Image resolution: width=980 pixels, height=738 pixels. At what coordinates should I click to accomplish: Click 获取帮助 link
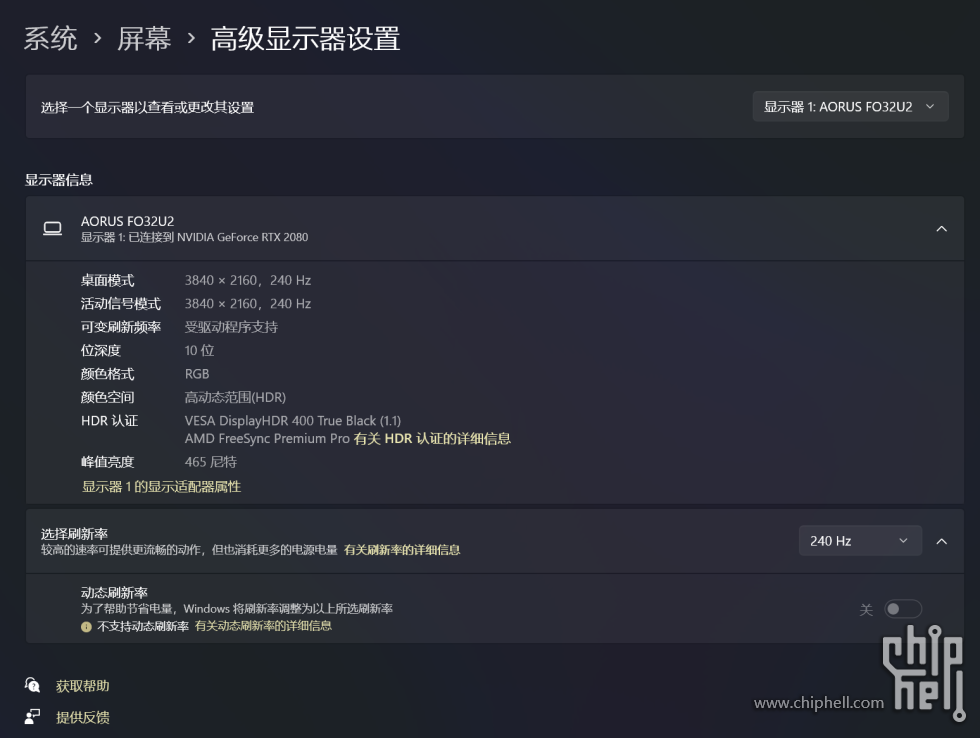82,686
